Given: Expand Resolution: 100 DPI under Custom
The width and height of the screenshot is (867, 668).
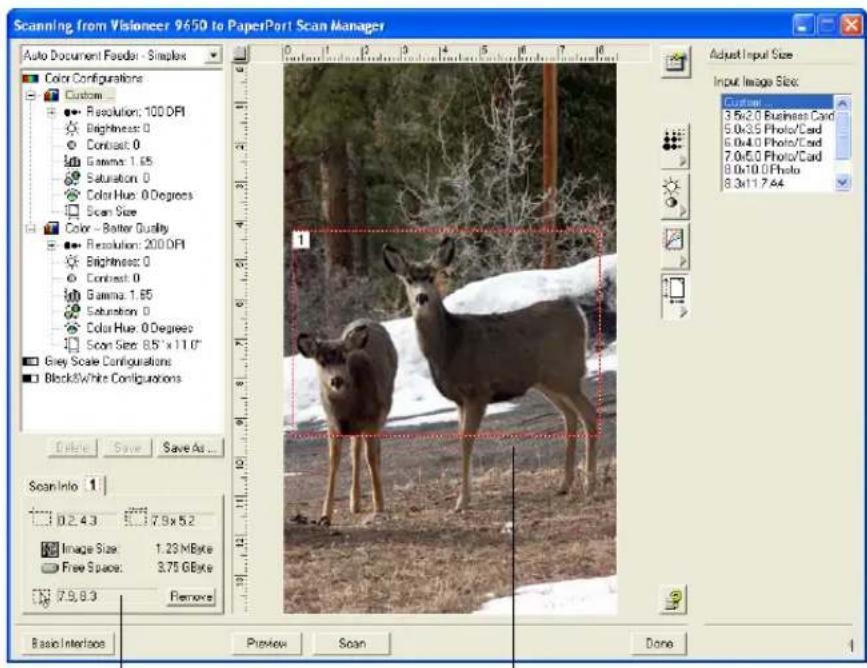Looking at the screenshot, I should (x=51, y=112).
